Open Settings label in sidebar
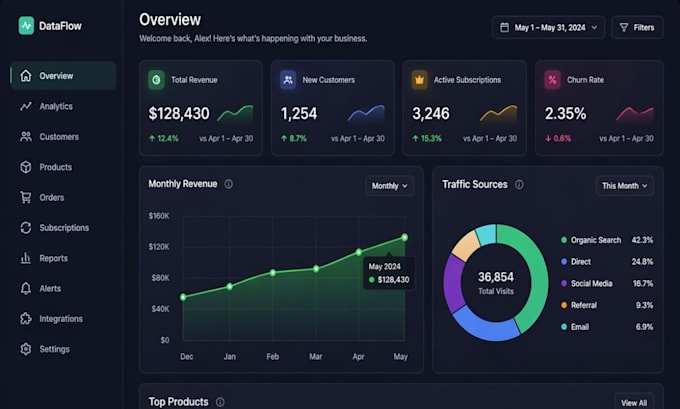This screenshot has width=680, height=409. 54,349
